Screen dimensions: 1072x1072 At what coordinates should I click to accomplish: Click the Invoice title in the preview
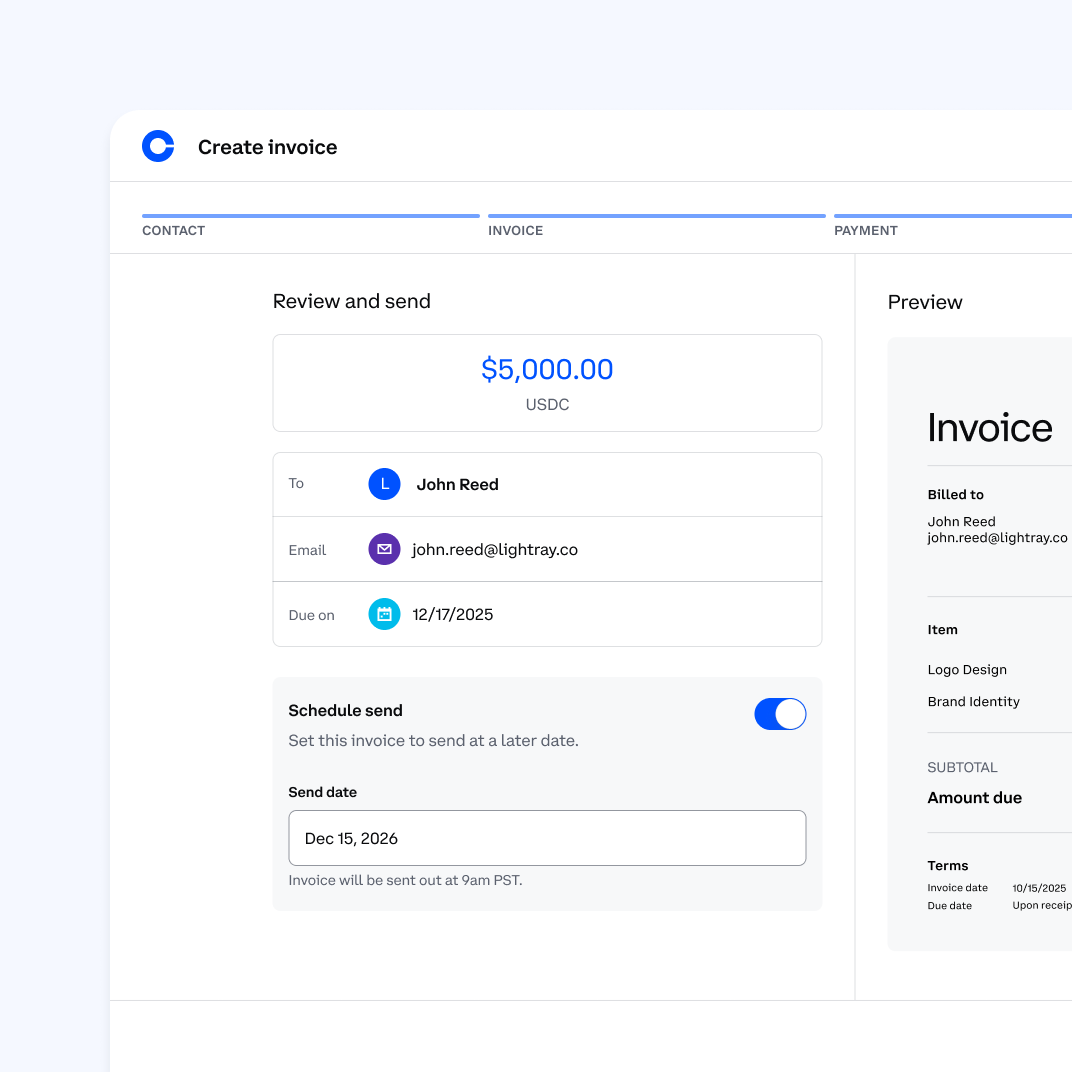tap(989, 428)
